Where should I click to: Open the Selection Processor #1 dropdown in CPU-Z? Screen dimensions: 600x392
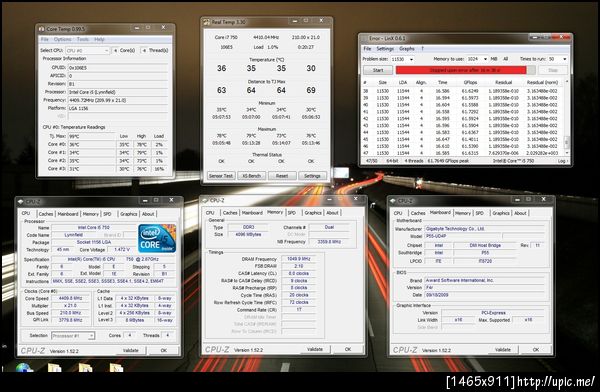tap(73, 335)
